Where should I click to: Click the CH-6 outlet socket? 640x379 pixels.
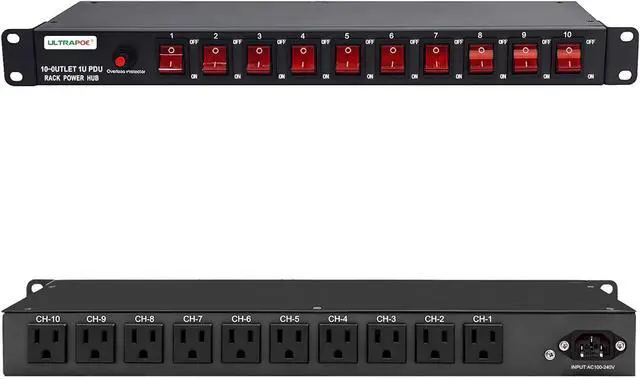pyautogui.click(x=241, y=344)
